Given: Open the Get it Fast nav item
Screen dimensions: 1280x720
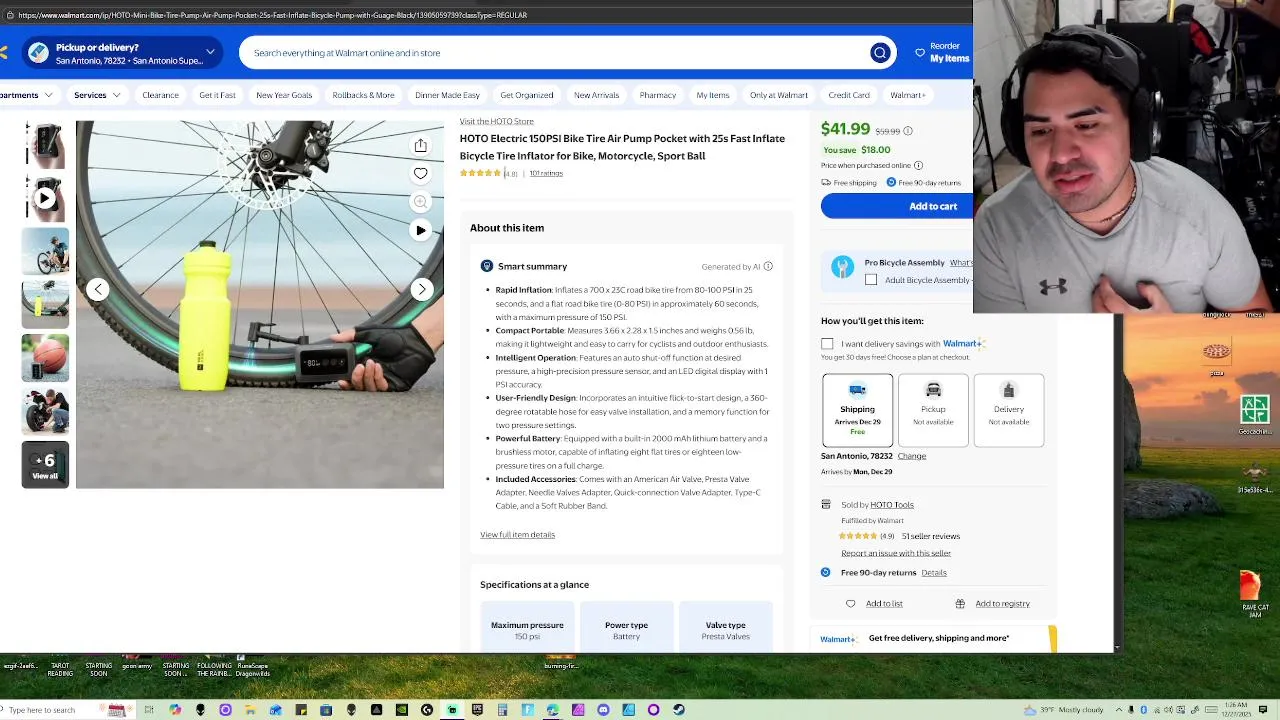Looking at the screenshot, I should click(x=217, y=95).
